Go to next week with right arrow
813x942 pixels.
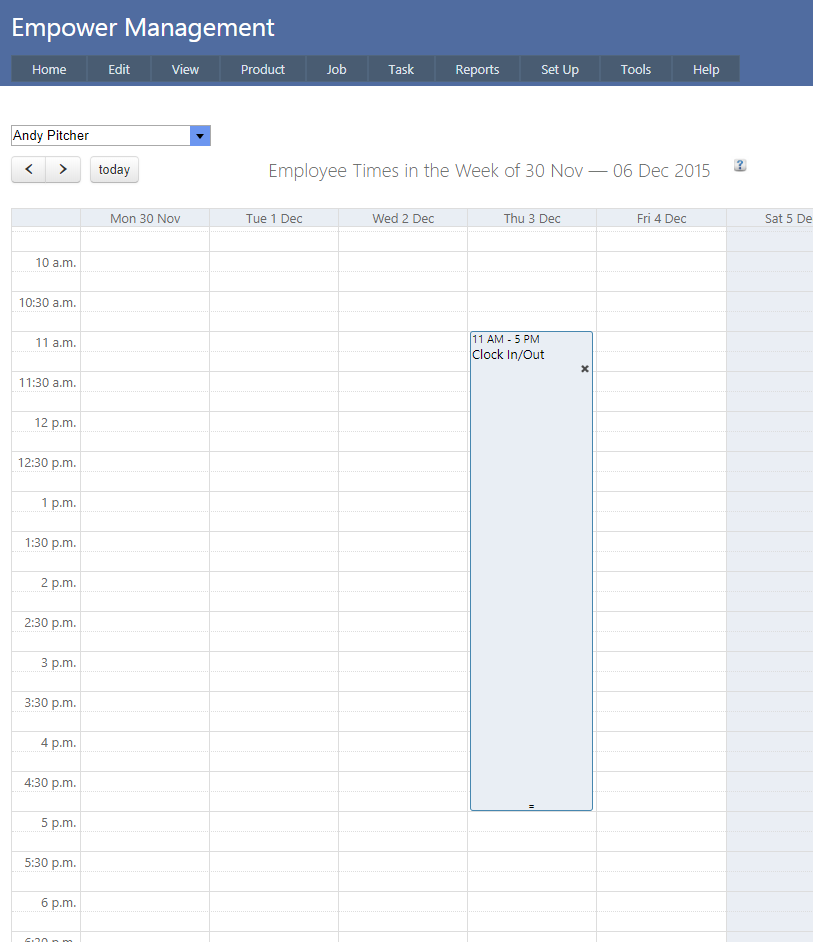coord(63,170)
